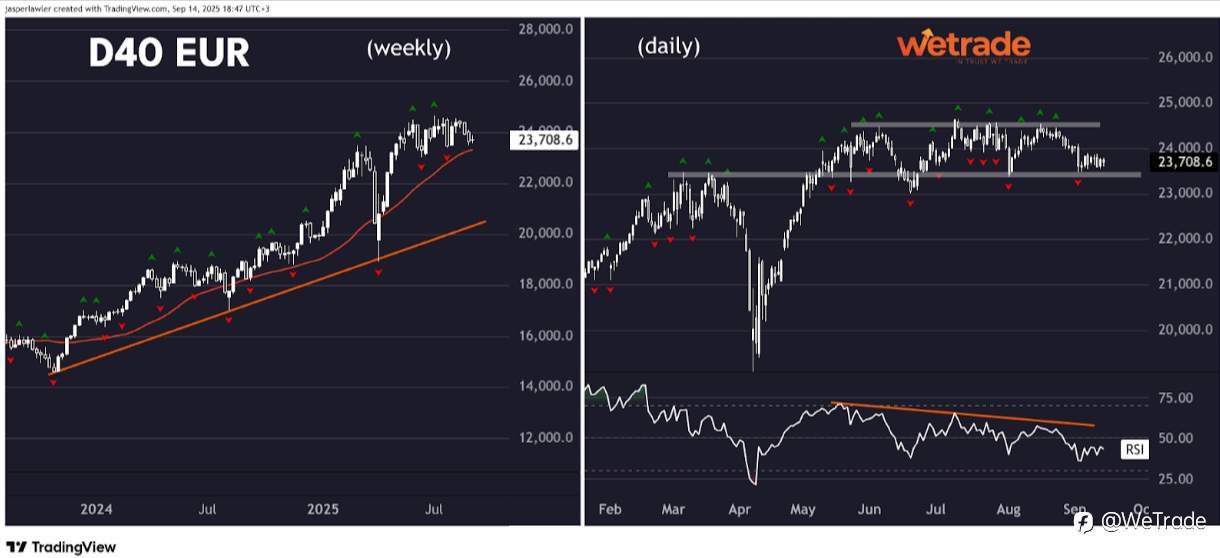Click the 23,708.6 price tag on daily chart
The width and height of the screenshot is (1220, 558).
[1184, 161]
